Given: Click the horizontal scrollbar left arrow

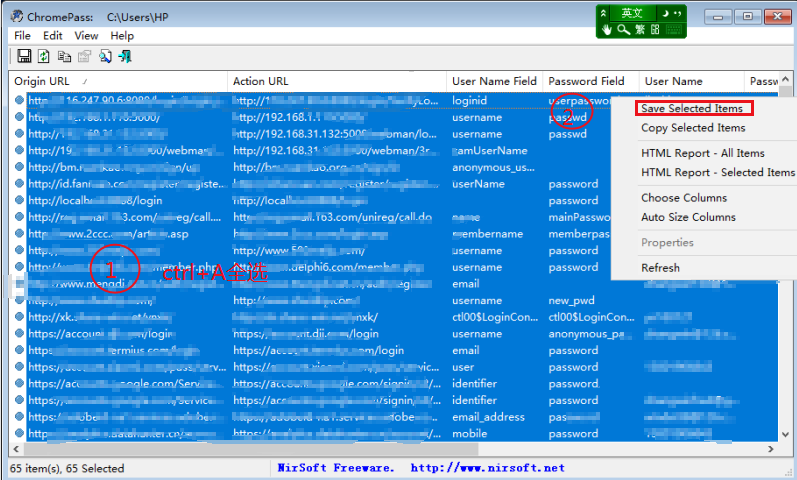Looking at the screenshot, I should tap(16, 449).
